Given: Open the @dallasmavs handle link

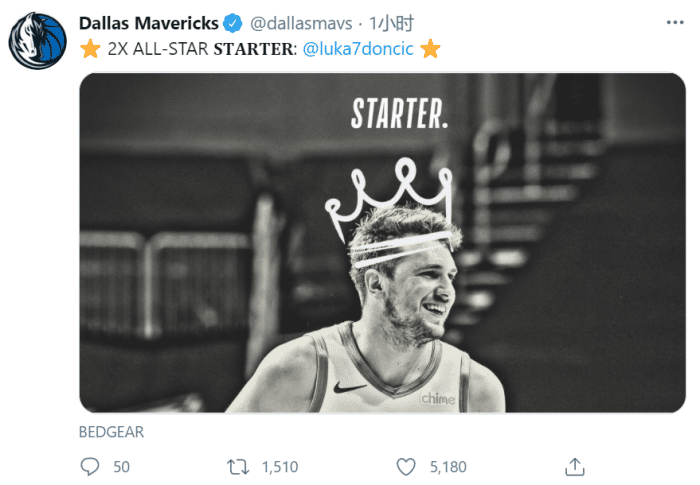Looking at the screenshot, I should click(300, 23).
